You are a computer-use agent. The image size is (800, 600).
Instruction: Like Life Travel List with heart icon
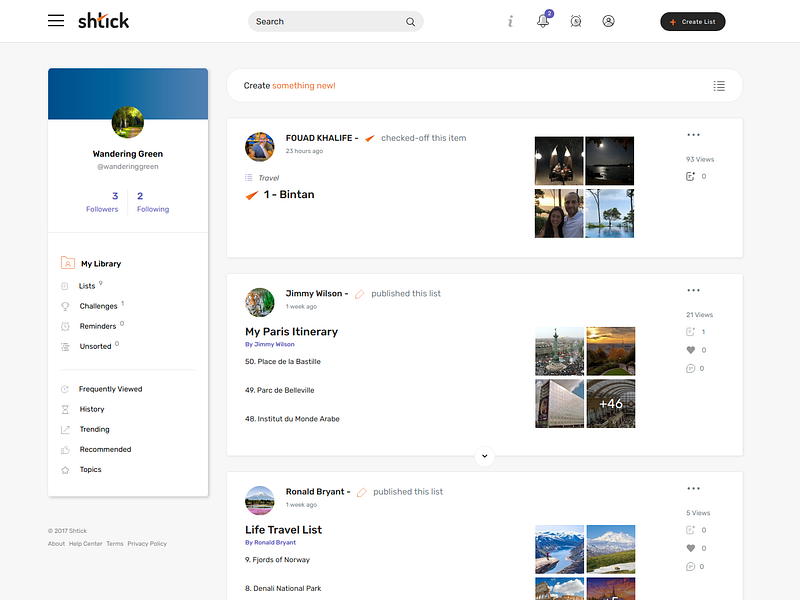(690, 548)
